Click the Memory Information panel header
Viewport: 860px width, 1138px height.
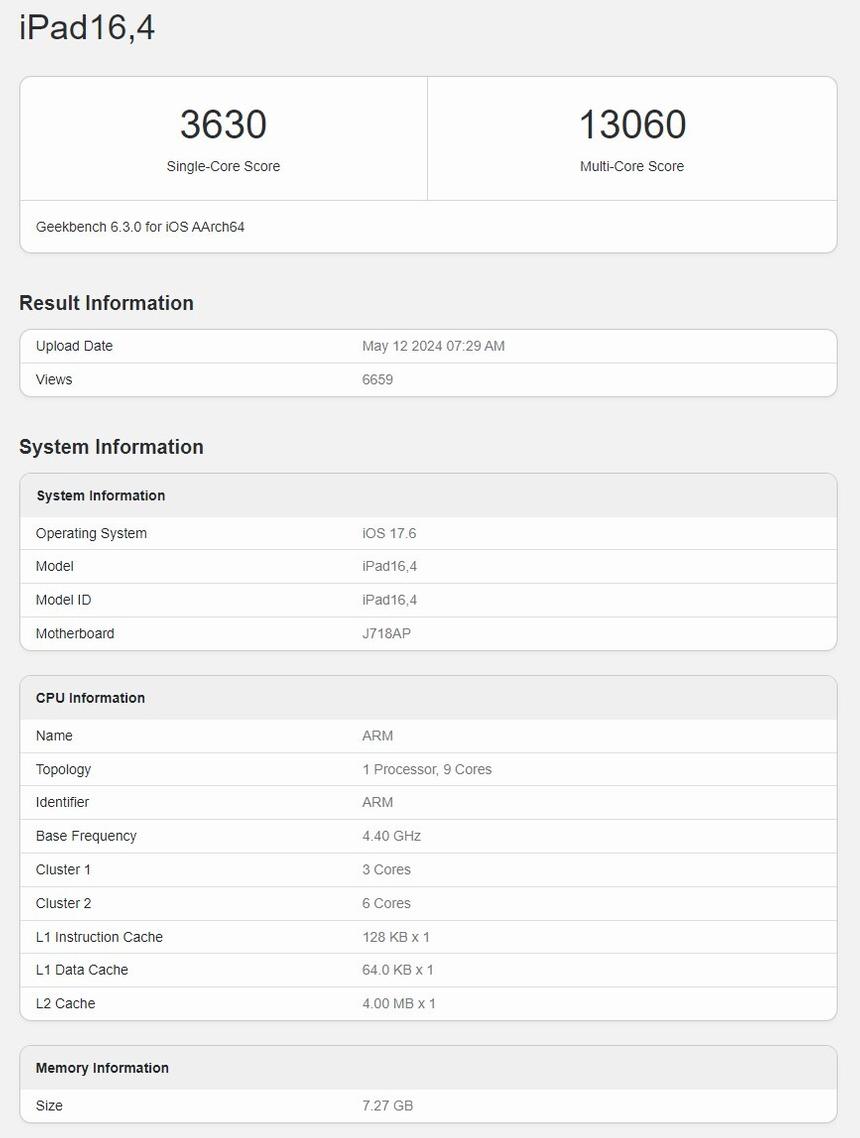point(101,1067)
